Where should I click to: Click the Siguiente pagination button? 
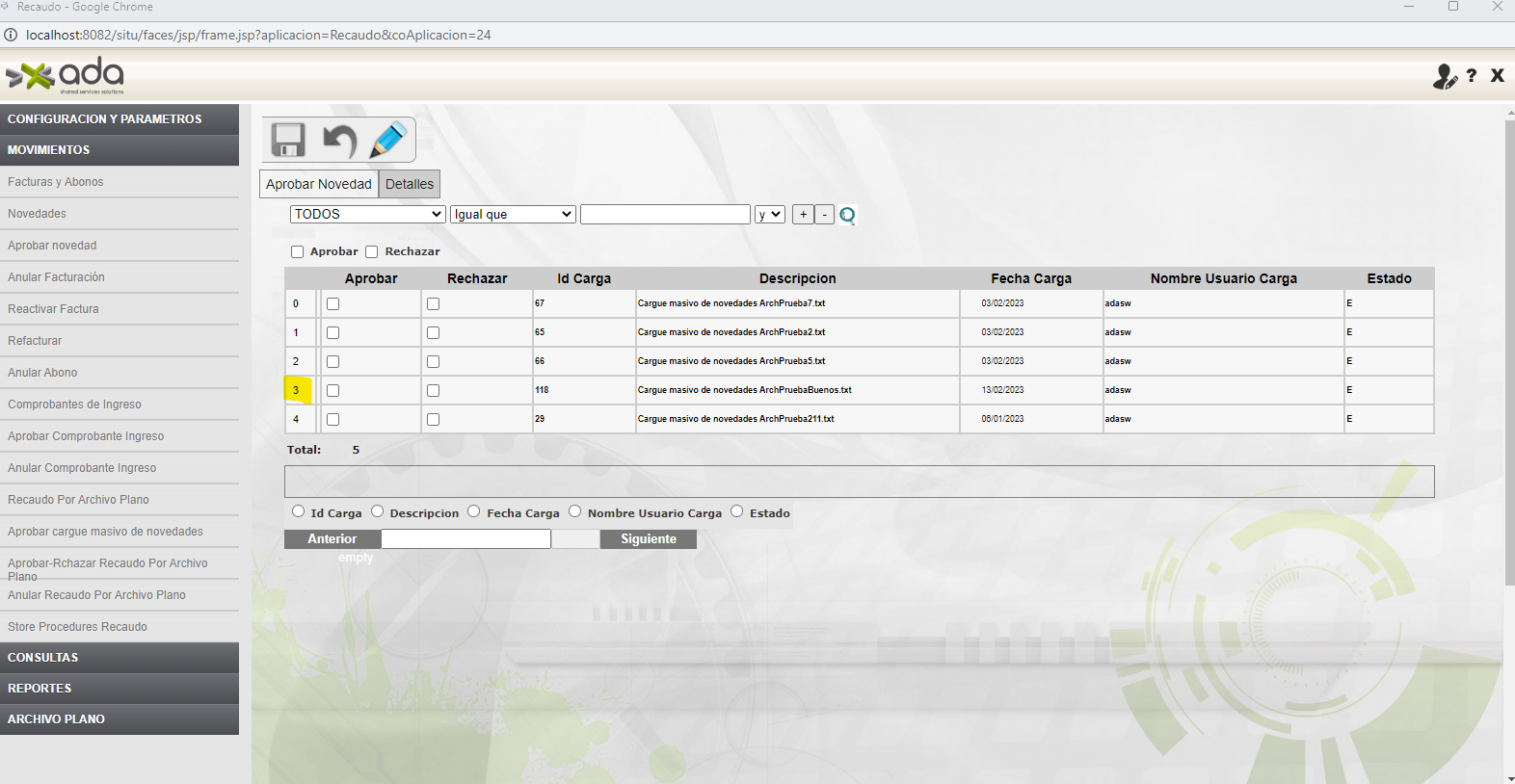click(648, 539)
